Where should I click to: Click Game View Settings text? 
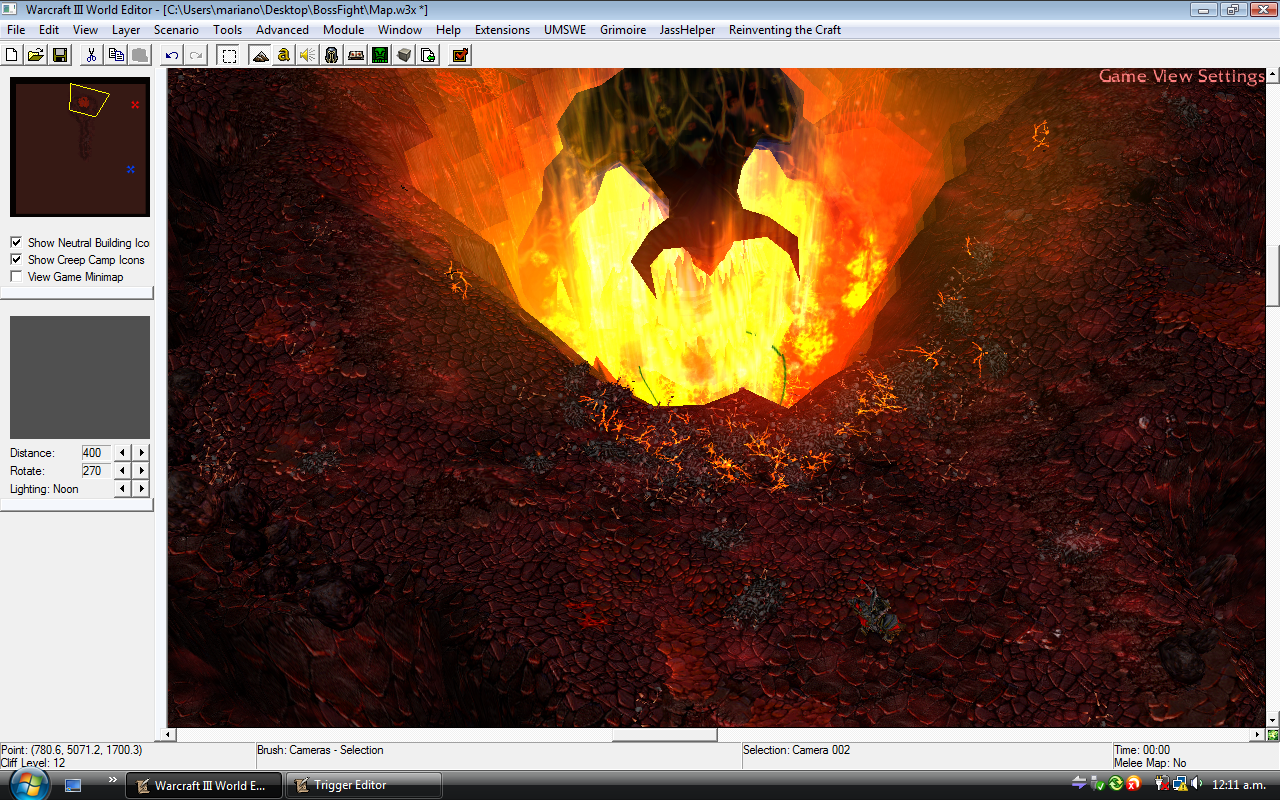1181,76
